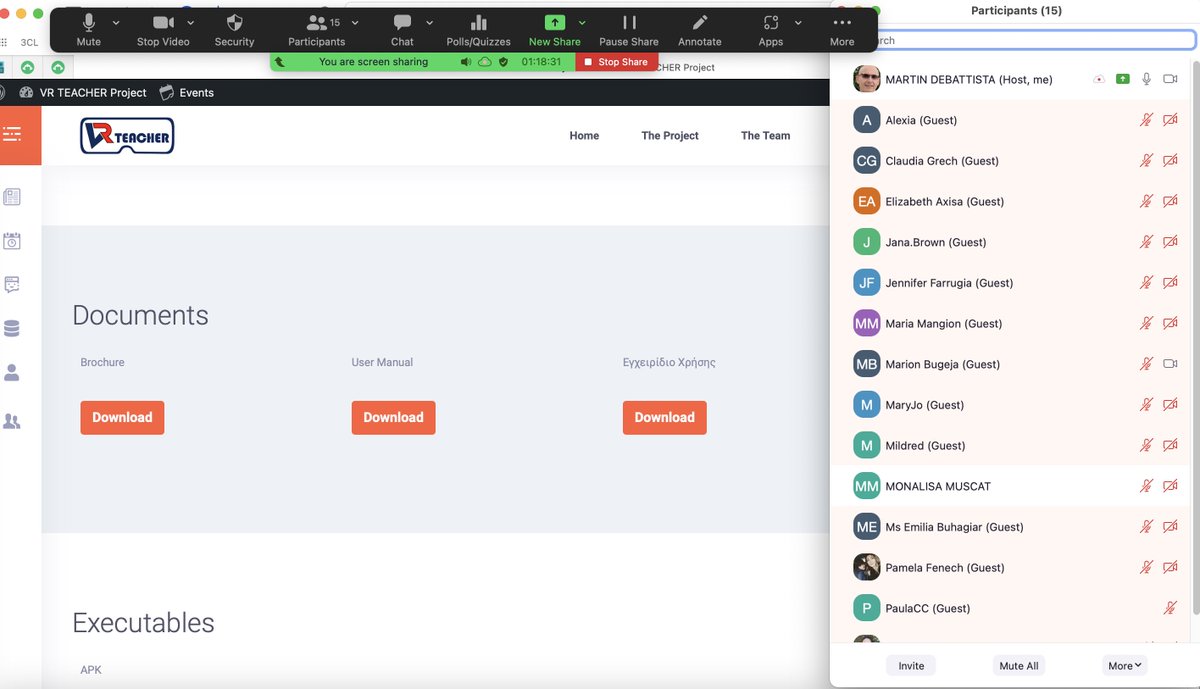
Task: Click the encryption shield icon in share bar
Action: coord(503,62)
